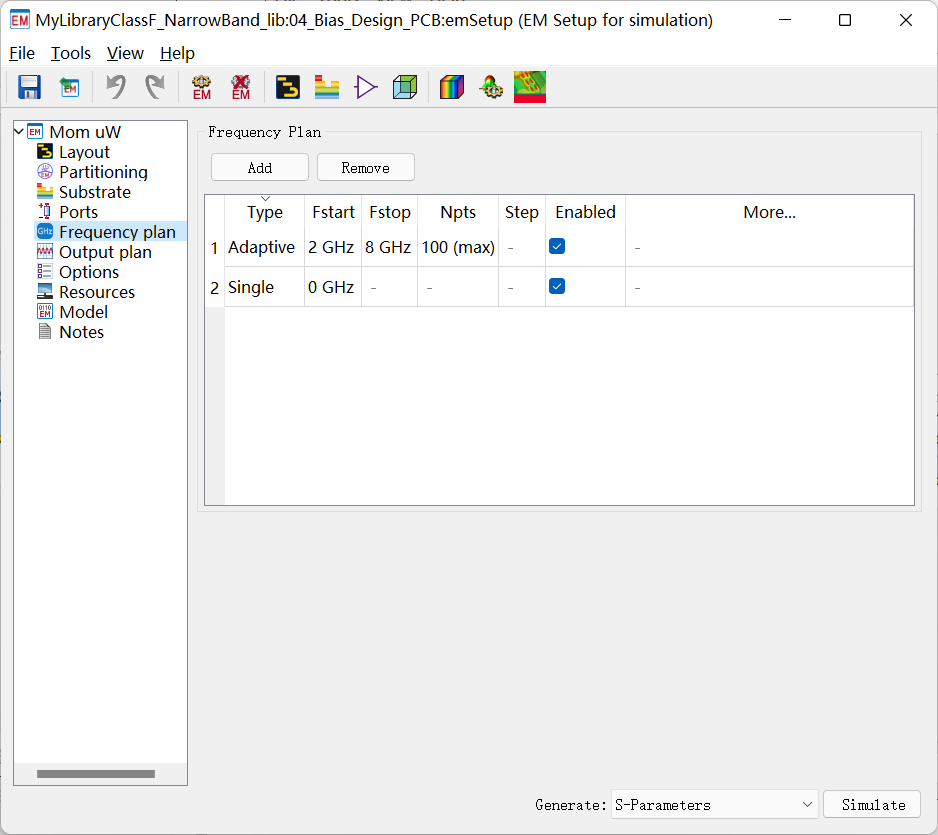938x835 pixels.
Task: Click the Type column sort arrow
Action: 265,199
